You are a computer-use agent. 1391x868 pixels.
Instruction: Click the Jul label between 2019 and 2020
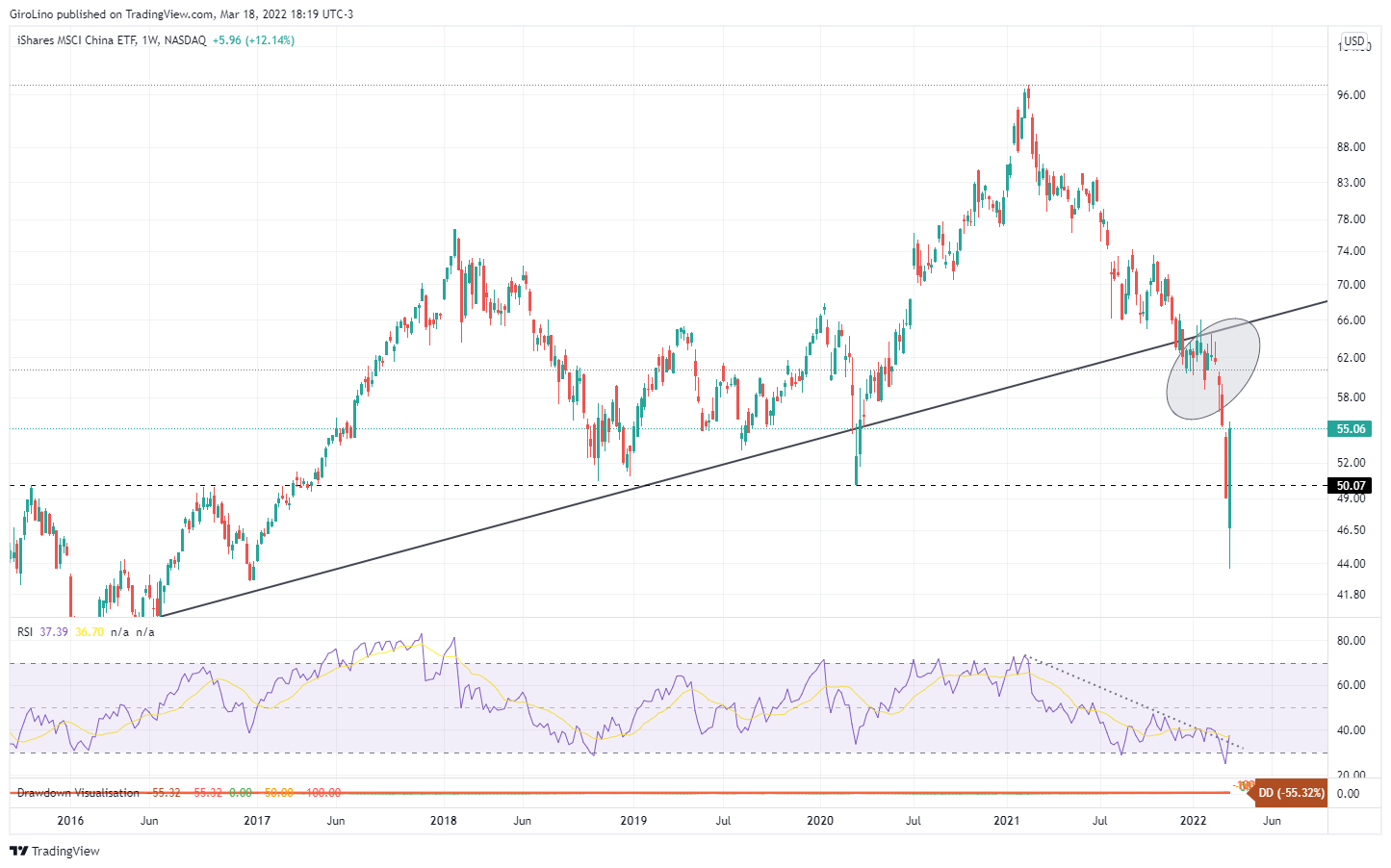724,821
